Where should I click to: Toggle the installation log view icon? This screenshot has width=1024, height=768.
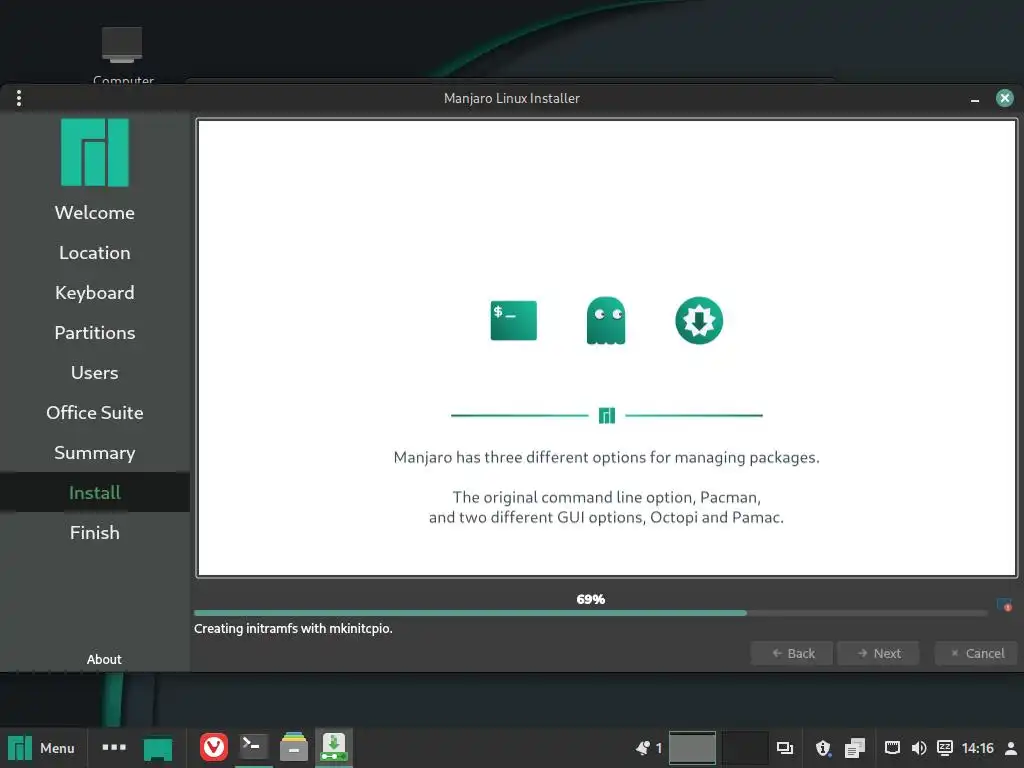tap(1004, 605)
